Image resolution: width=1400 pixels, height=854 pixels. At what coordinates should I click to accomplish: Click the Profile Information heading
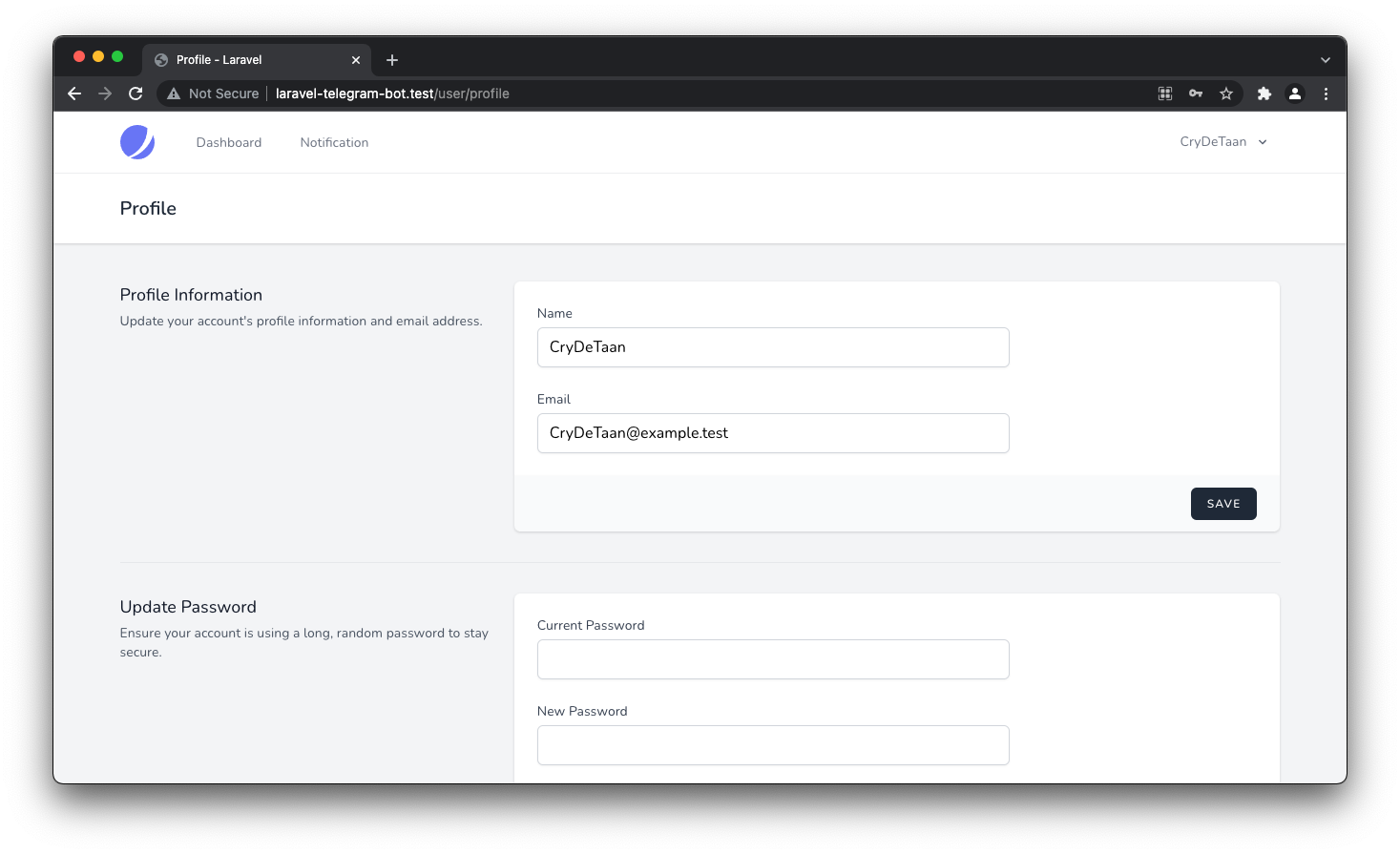pos(191,295)
